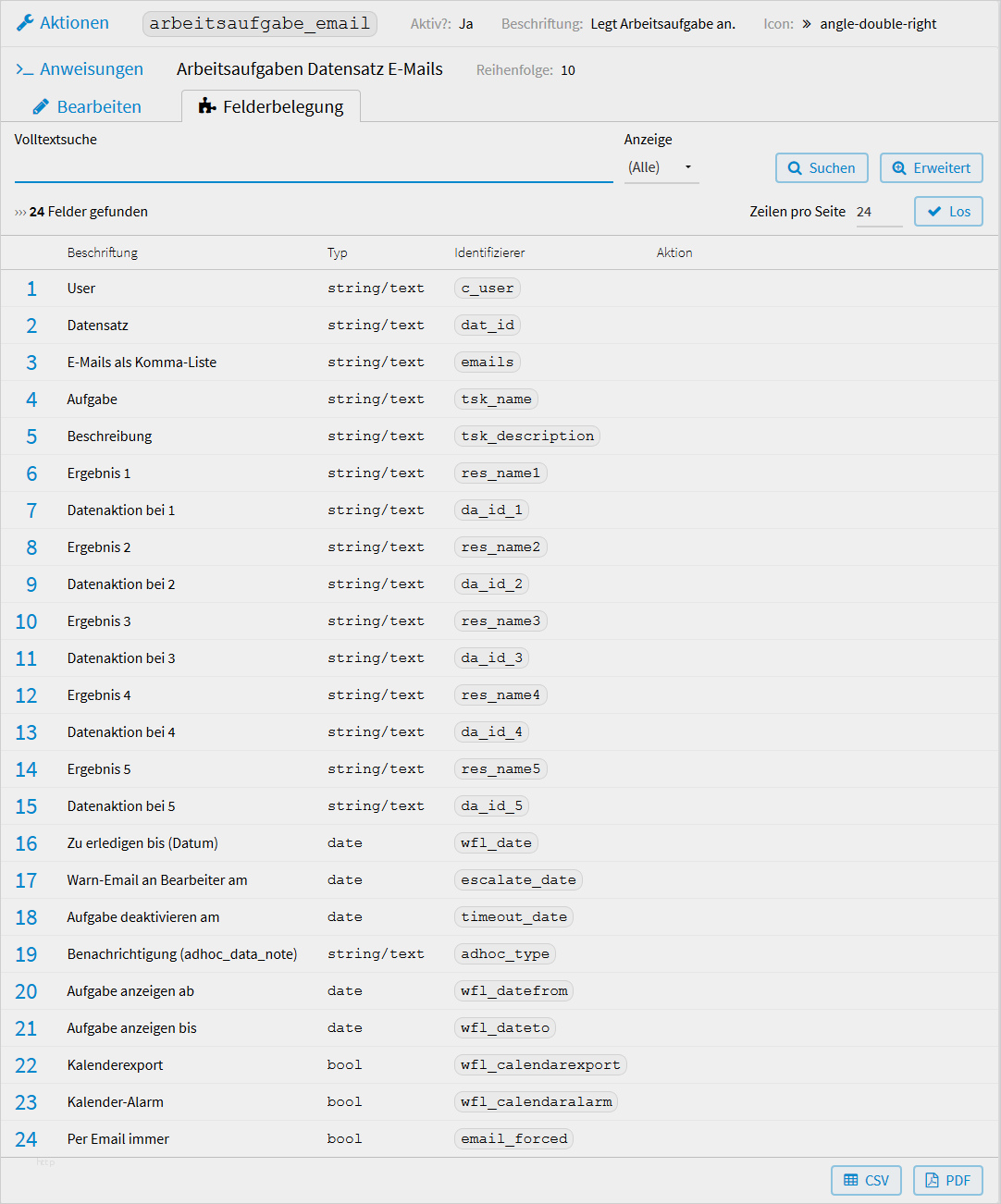Open row number 1 for User field
This screenshot has height=1204, width=1001.
click(x=31, y=289)
